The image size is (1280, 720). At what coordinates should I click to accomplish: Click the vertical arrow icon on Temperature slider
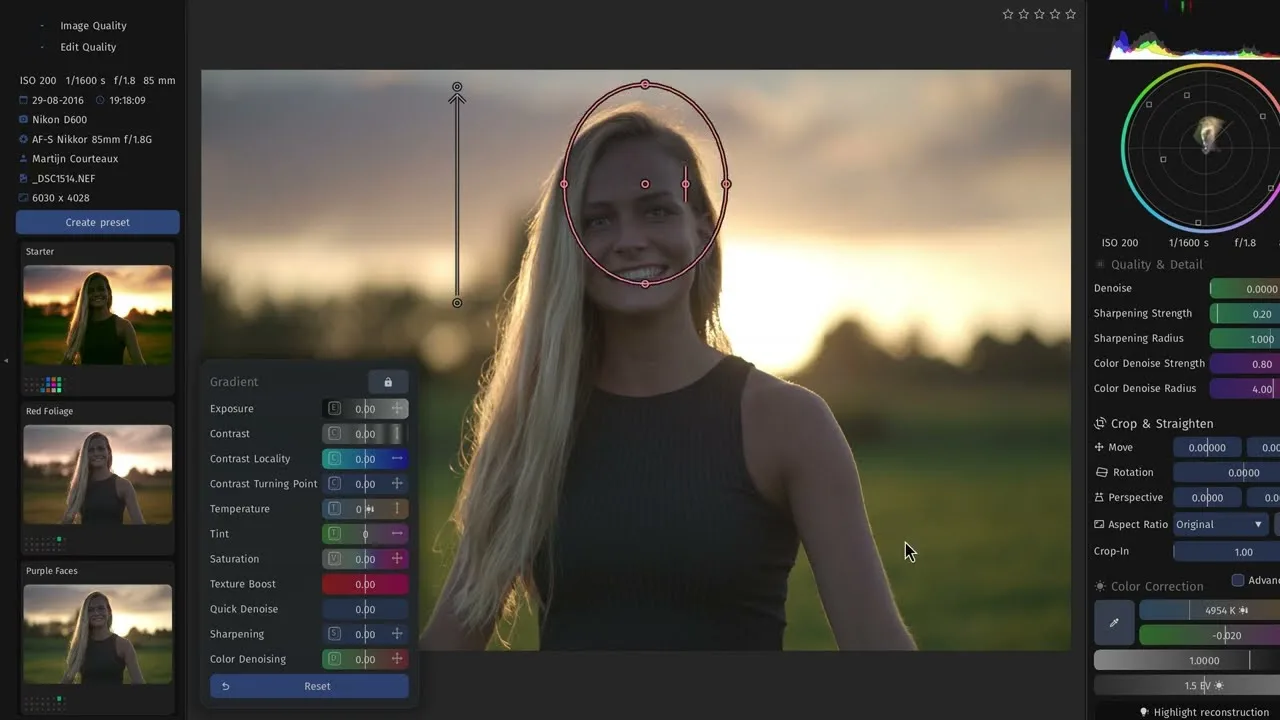click(x=397, y=509)
